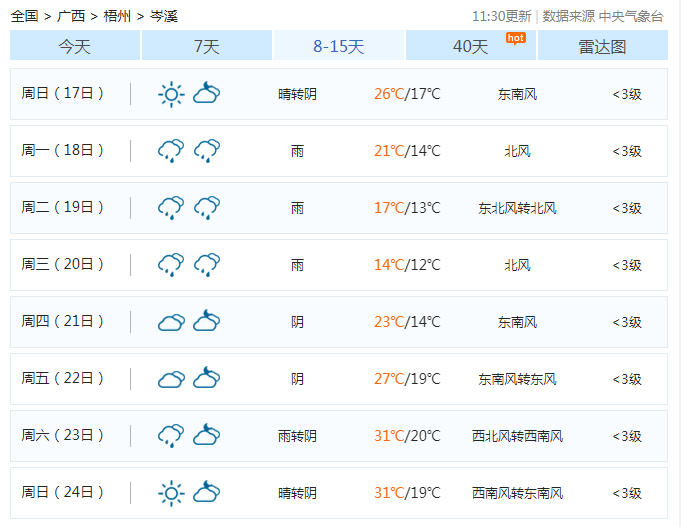This screenshot has width=681, height=527.
Task: Click the daytime rain icon for Wednesday 20日
Action: [x=171, y=265]
